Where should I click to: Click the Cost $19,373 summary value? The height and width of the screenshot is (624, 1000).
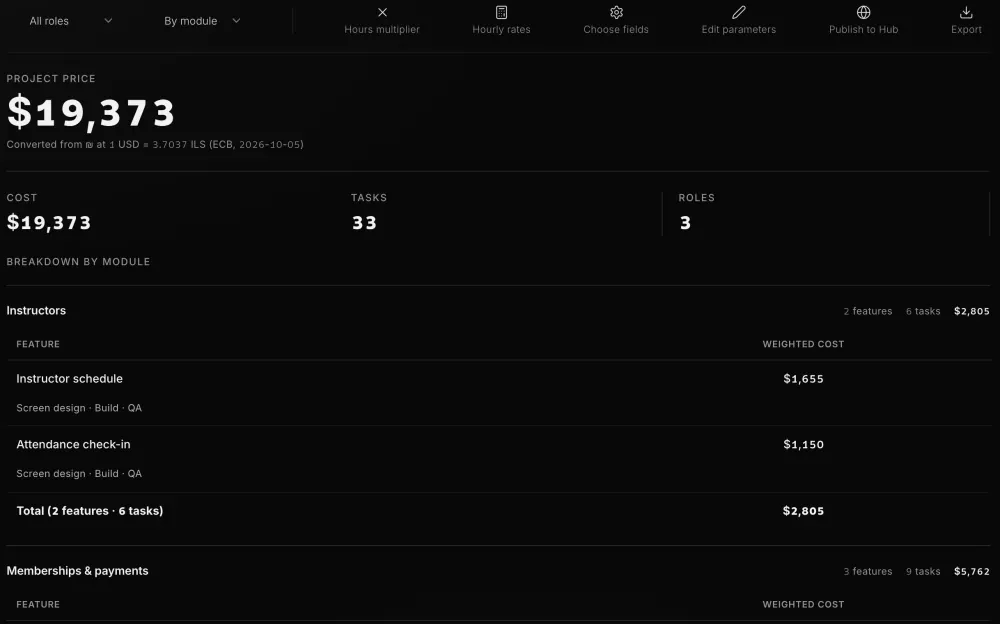point(49,223)
